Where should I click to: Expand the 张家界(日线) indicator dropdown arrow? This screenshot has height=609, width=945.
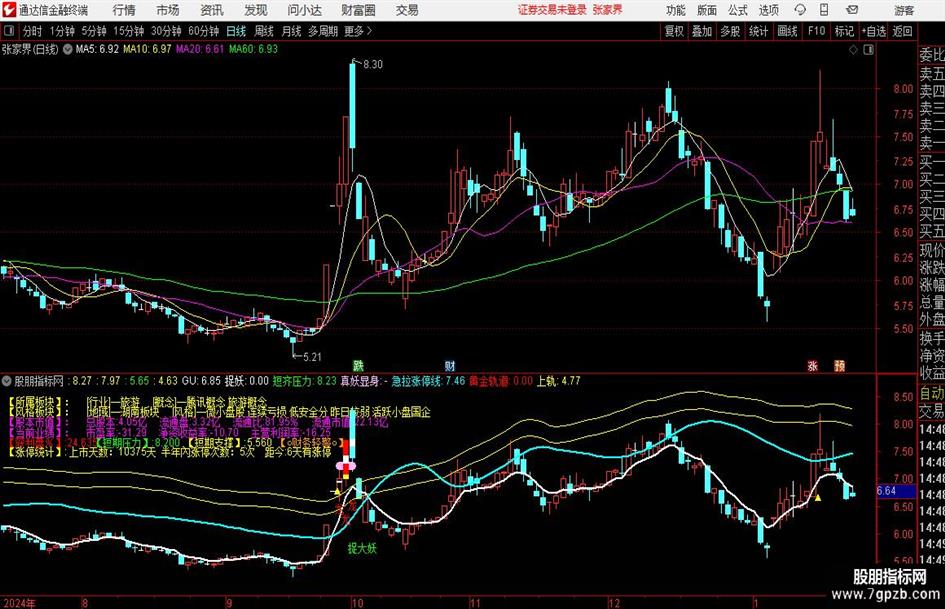point(68,49)
